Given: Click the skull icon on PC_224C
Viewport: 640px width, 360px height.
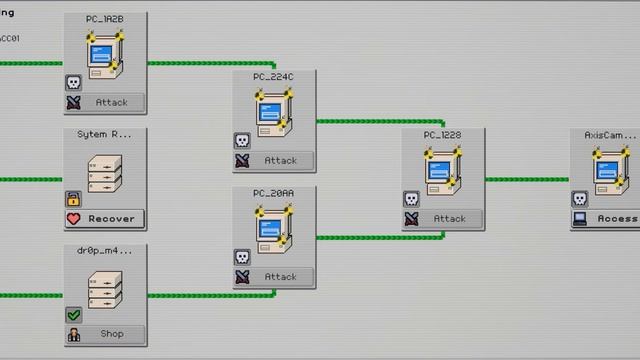Looking at the screenshot, I should [x=242, y=141].
